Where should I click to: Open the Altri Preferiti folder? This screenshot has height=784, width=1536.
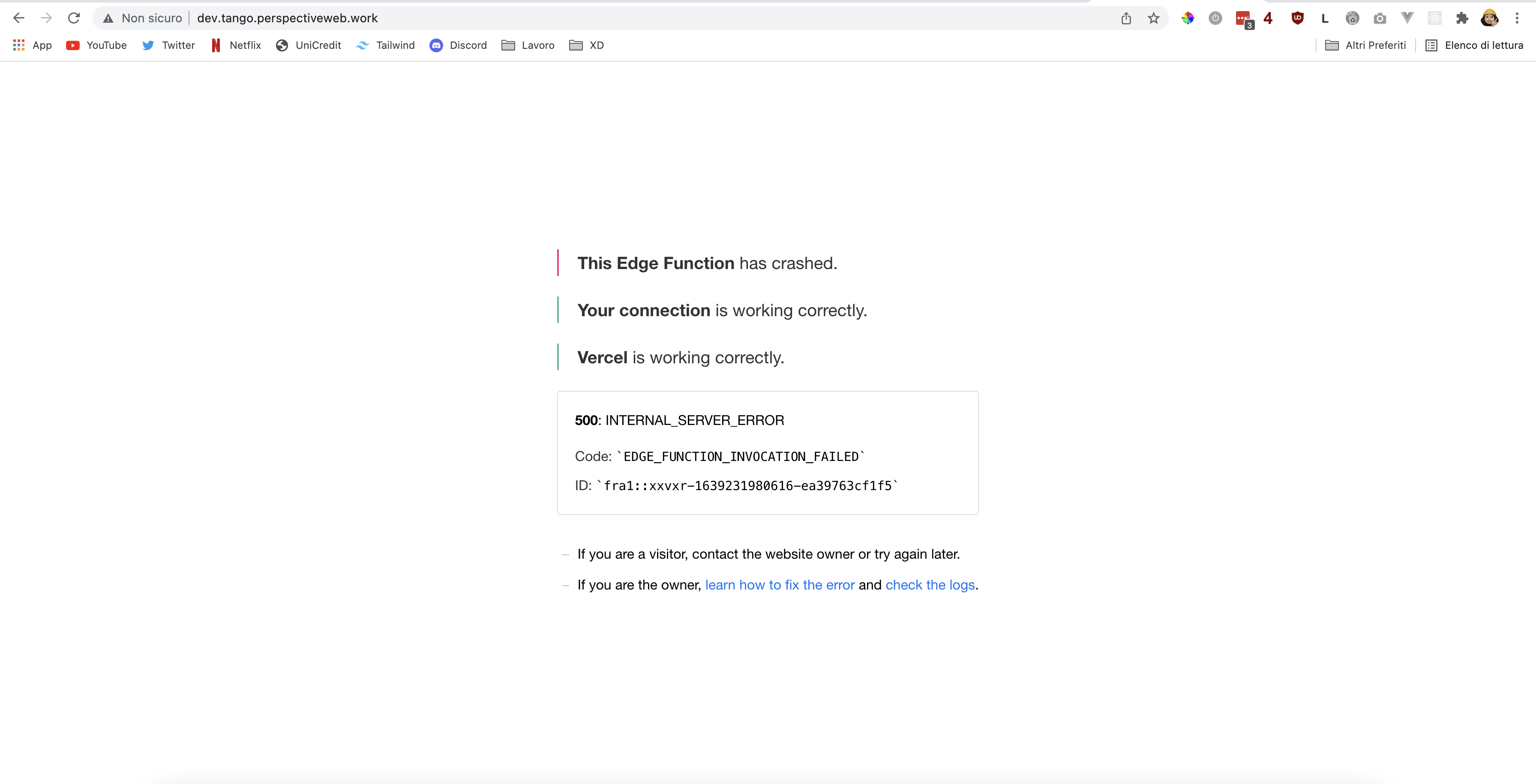click(1365, 45)
